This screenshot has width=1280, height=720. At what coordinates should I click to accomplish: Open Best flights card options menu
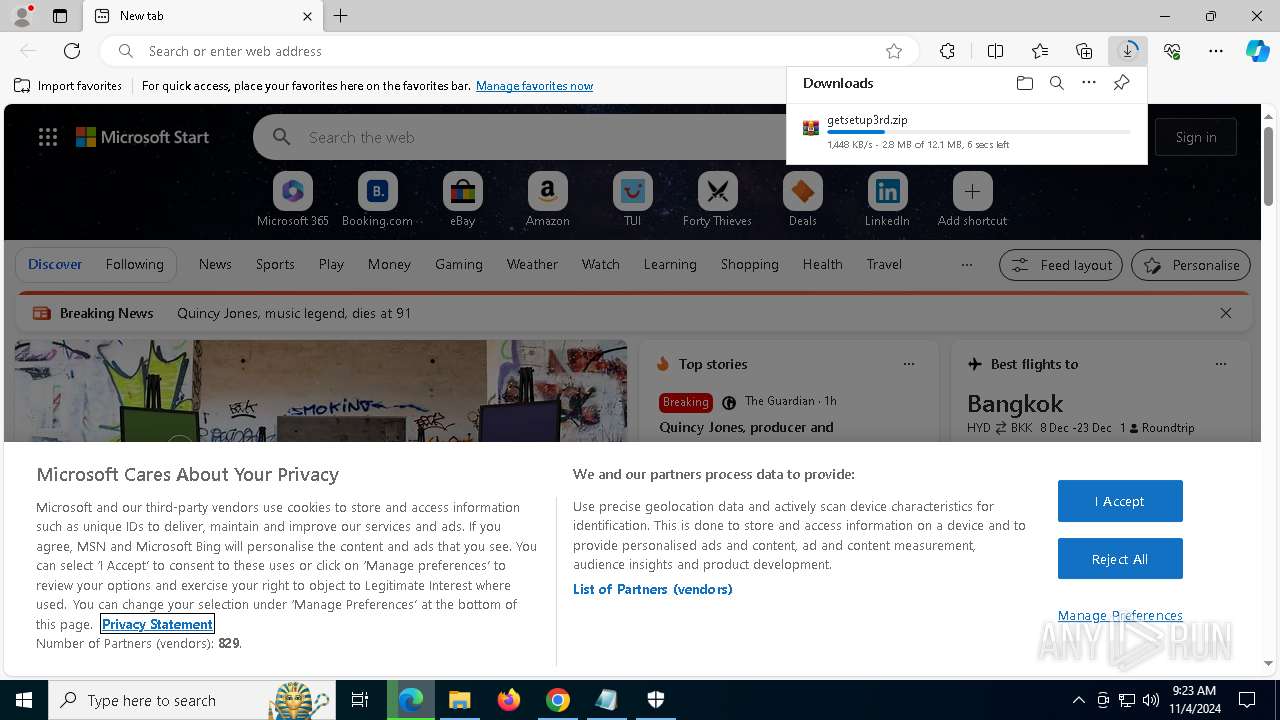1221,364
